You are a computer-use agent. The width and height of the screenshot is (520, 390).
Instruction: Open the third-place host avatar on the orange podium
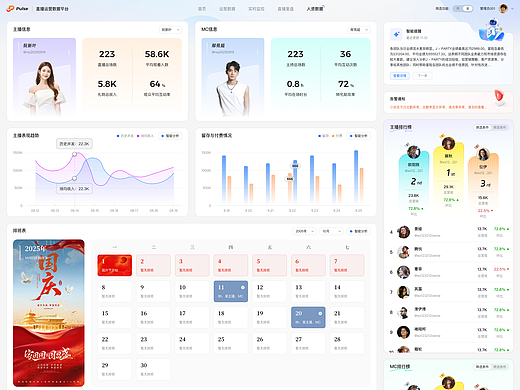(483, 154)
